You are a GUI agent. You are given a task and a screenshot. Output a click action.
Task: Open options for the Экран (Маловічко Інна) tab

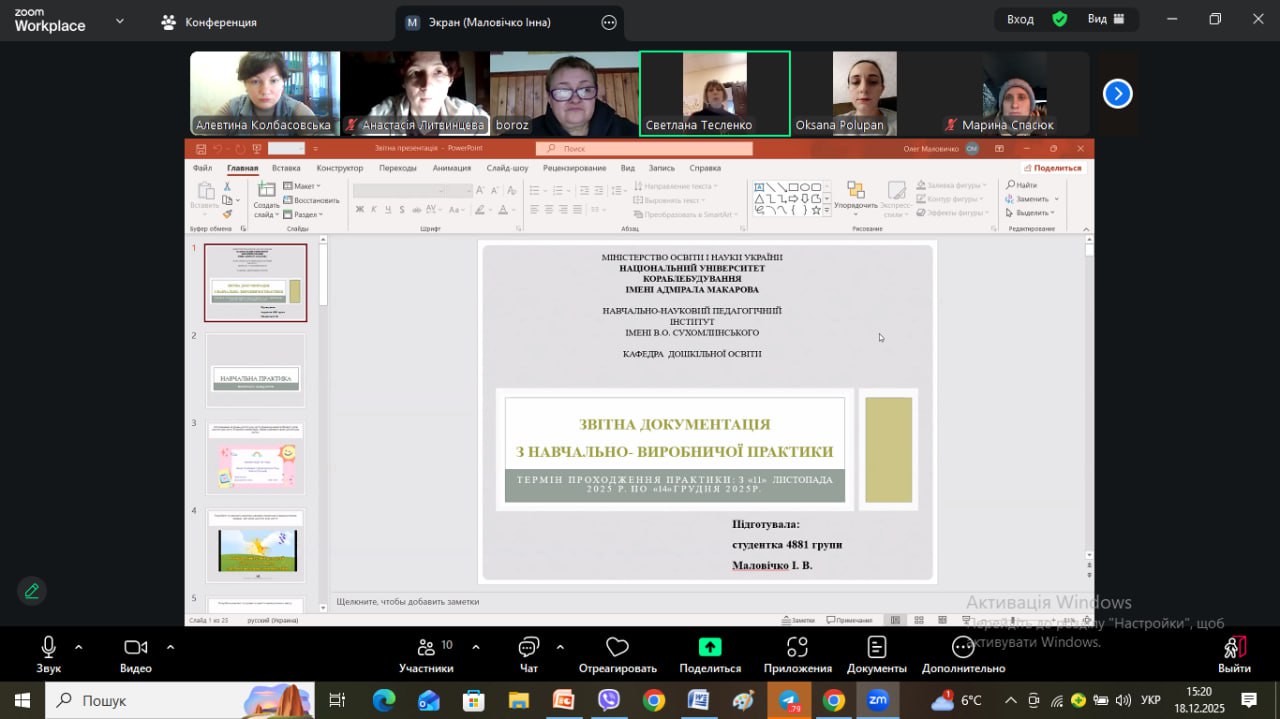[x=609, y=22]
